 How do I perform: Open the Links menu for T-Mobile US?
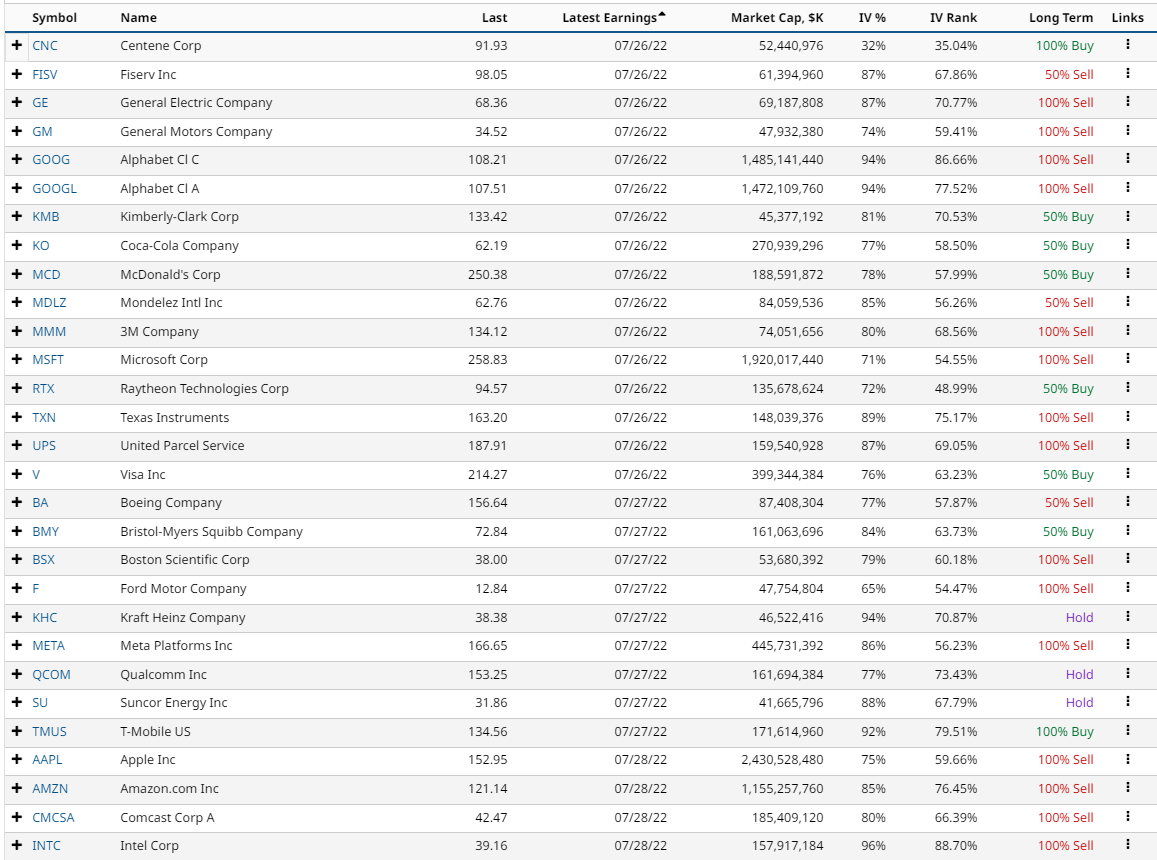(1128, 731)
